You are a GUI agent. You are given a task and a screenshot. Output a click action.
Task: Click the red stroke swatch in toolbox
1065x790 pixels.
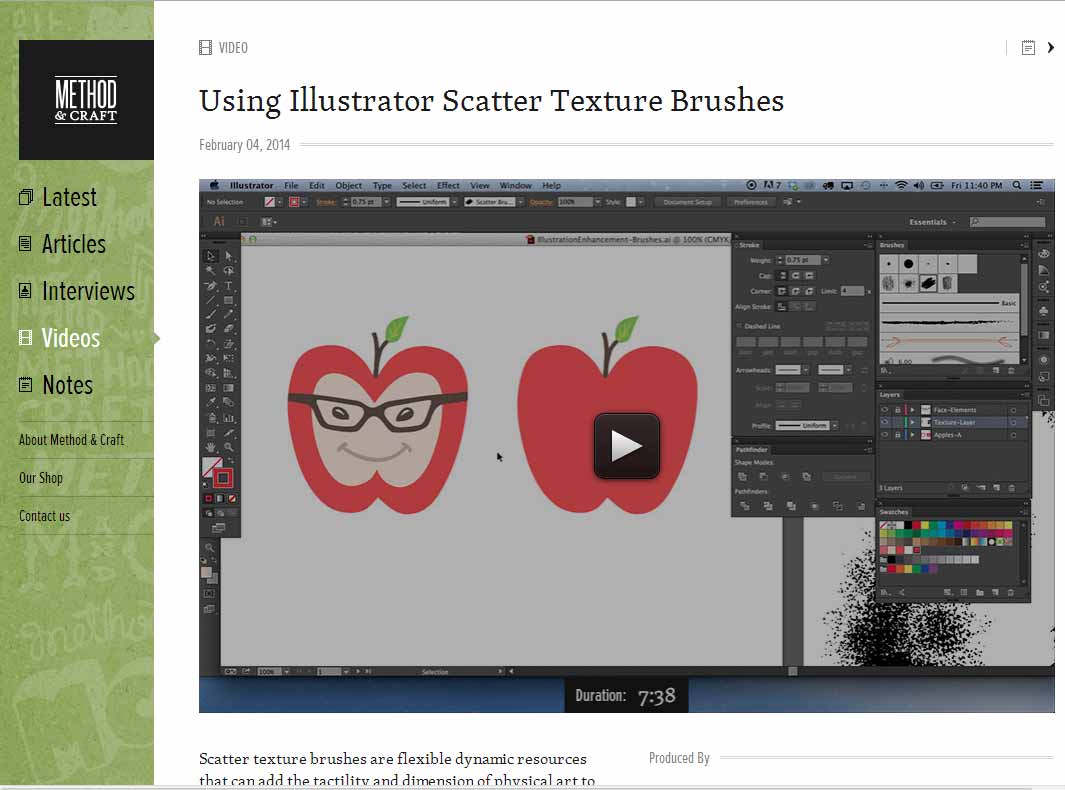[222, 478]
